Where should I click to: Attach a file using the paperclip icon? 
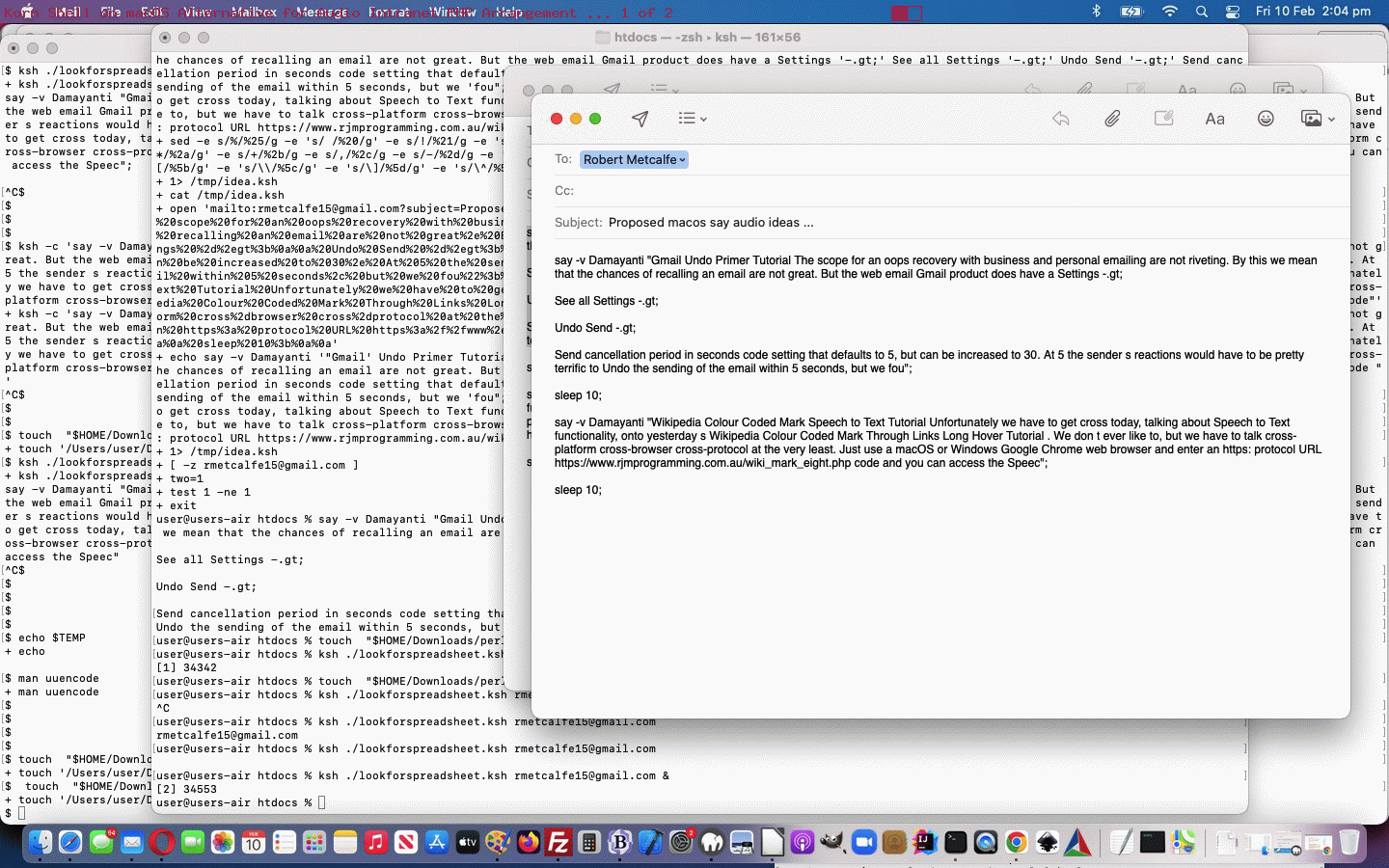pos(1112,119)
